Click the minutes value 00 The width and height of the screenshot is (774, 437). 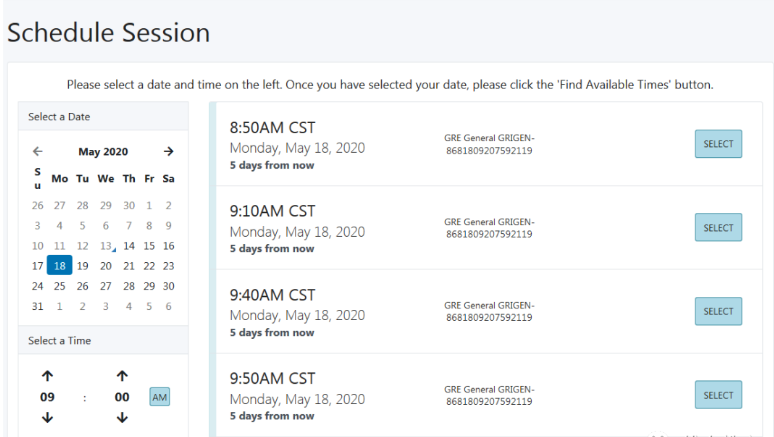122,397
